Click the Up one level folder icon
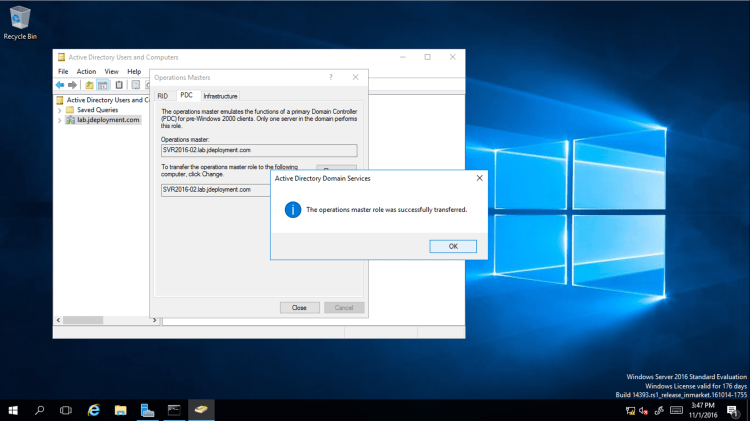Screen dimensions: 750x421 click(x=89, y=85)
